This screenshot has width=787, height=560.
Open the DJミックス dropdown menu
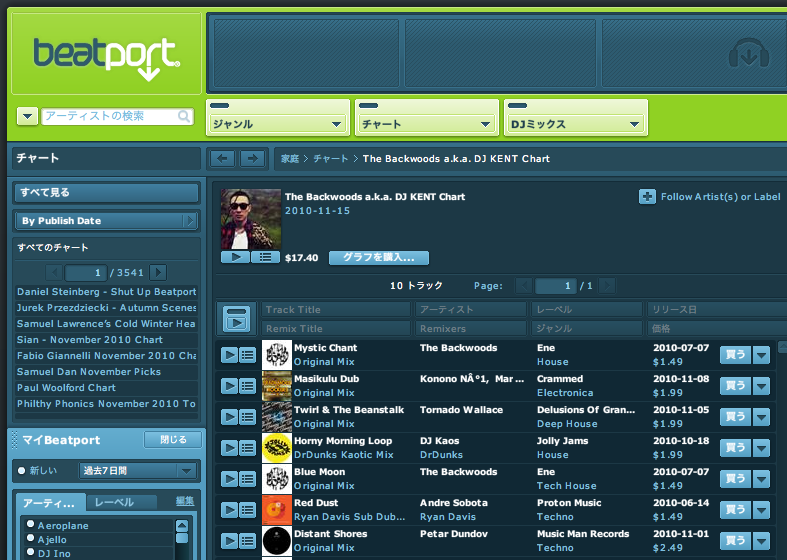tap(576, 124)
